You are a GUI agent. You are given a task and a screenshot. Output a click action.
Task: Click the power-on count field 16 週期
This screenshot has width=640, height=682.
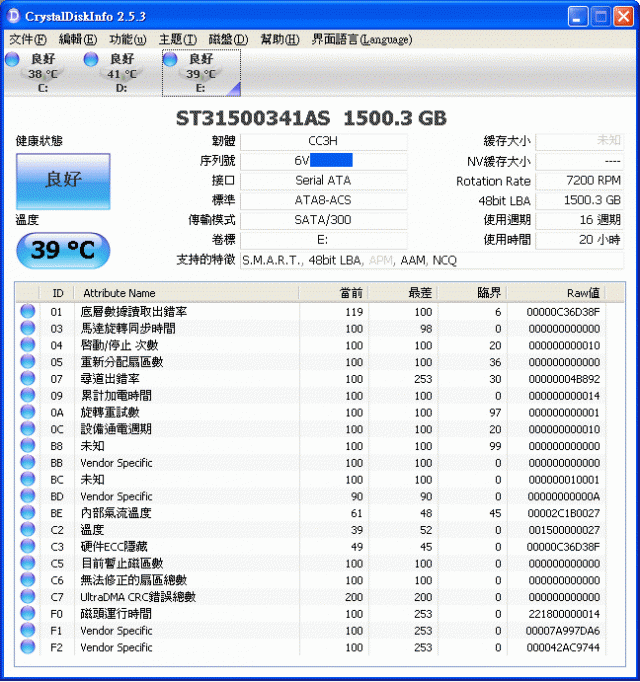click(580, 220)
